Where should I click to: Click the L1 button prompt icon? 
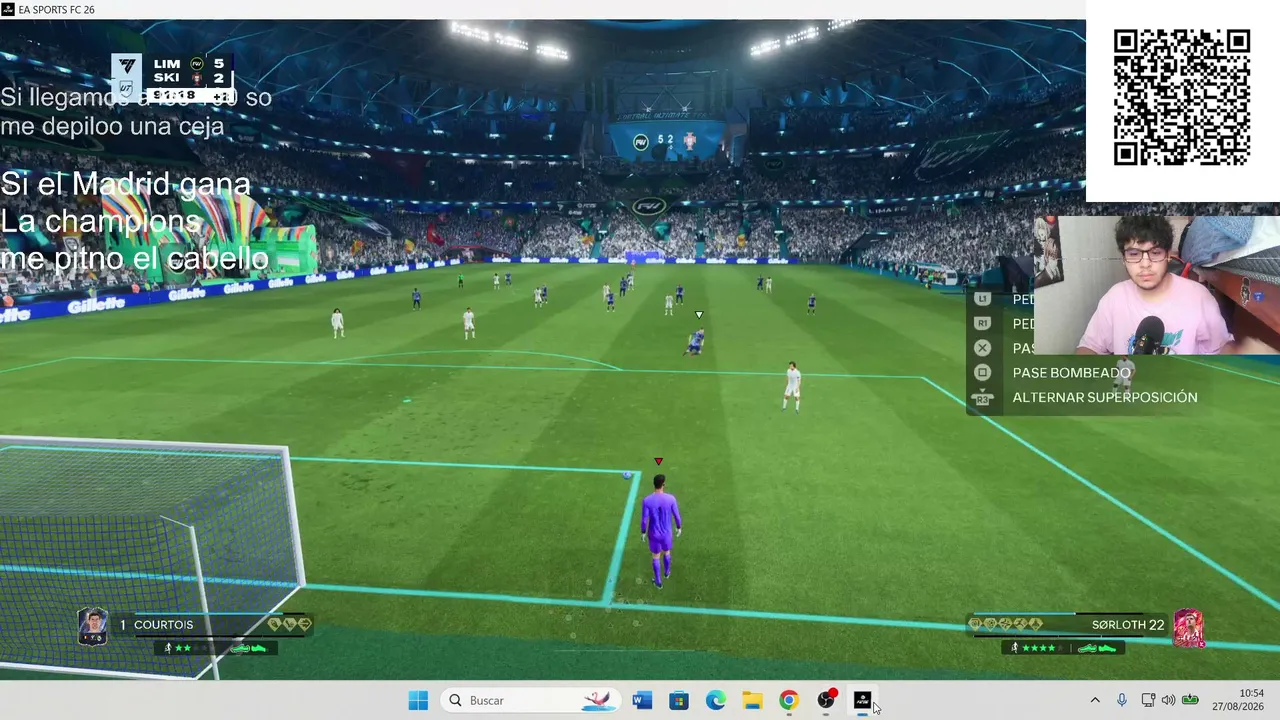(982, 299)
